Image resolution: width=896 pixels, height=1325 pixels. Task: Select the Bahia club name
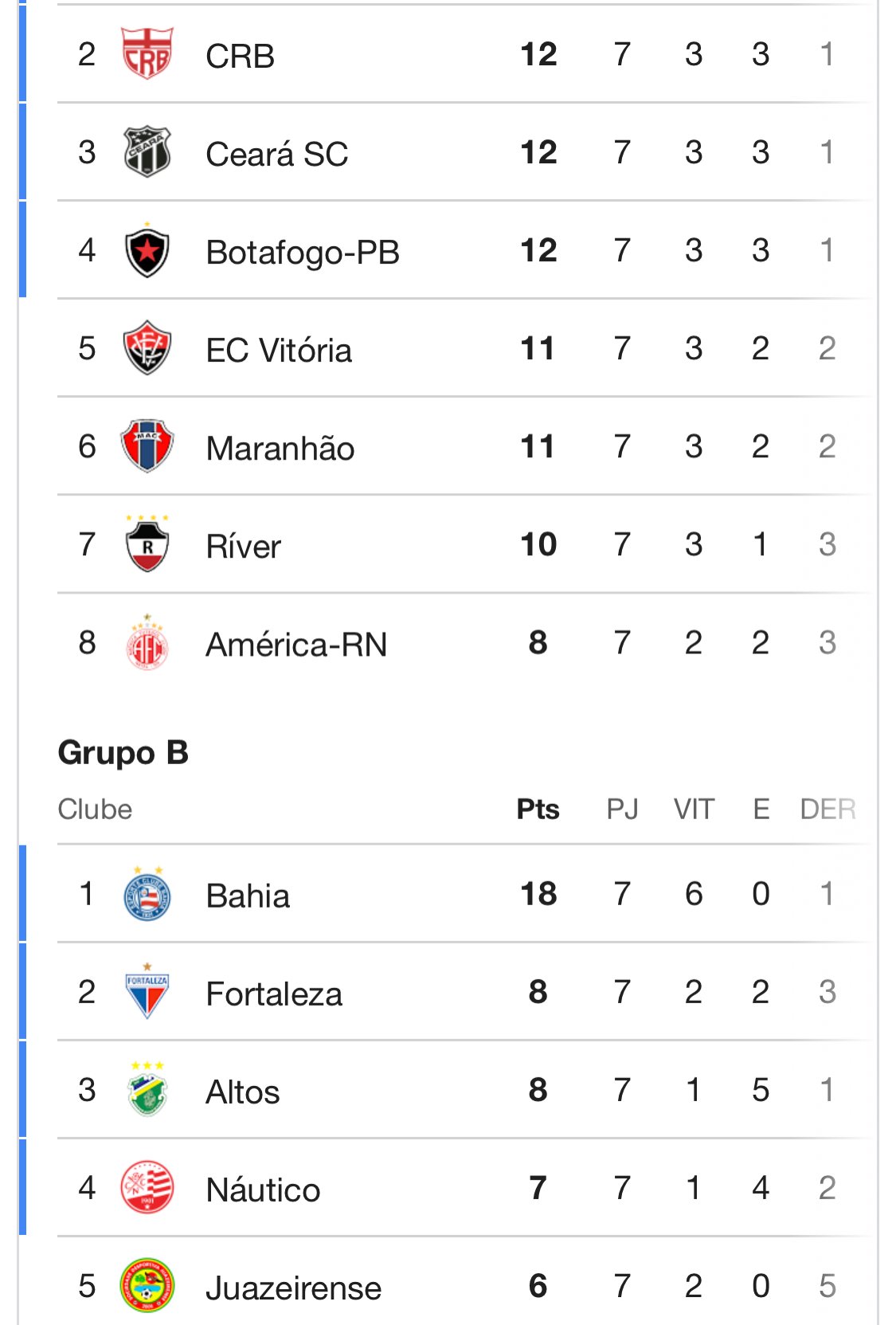coord(248,896)
